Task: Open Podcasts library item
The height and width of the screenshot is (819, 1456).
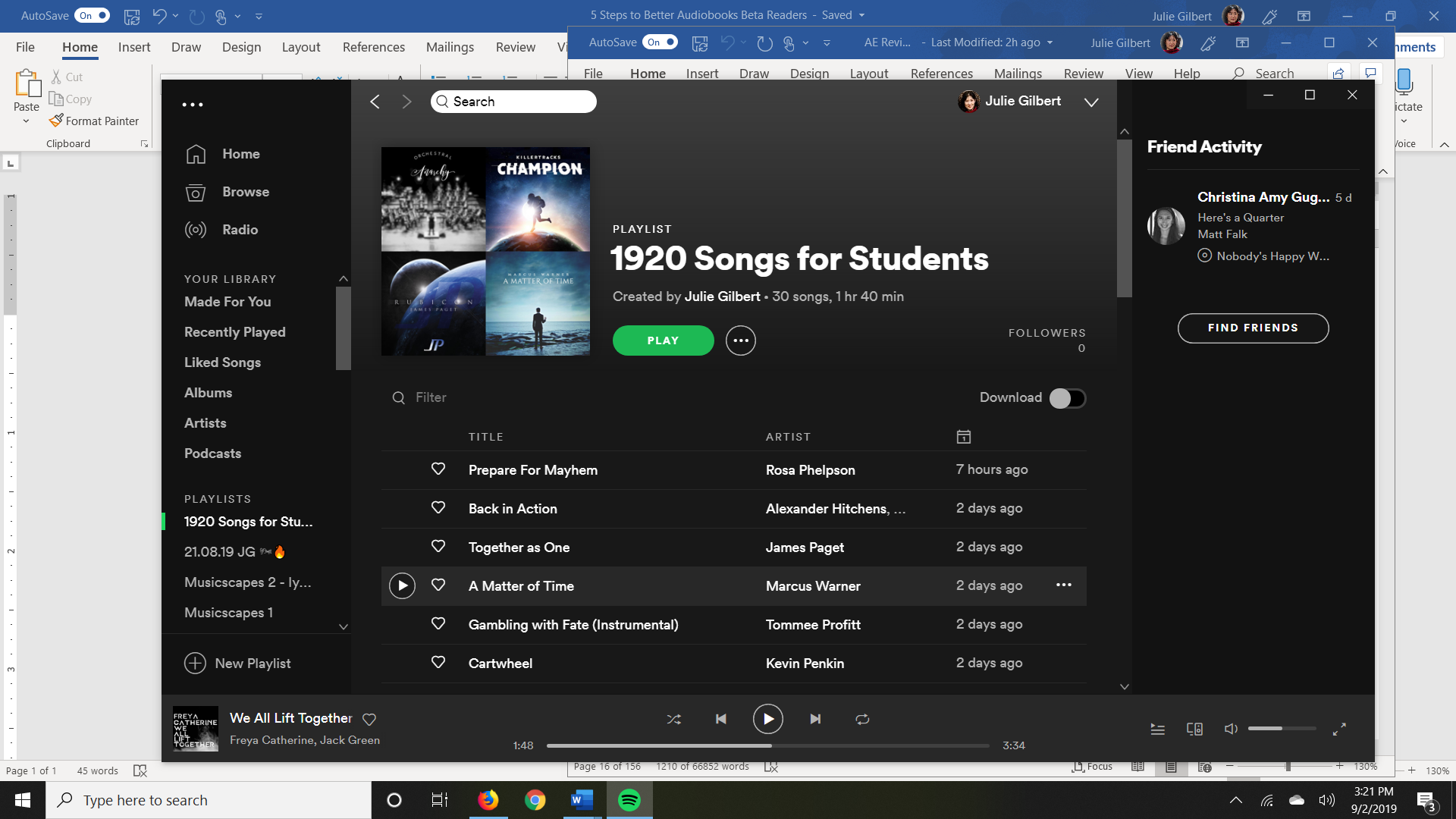Action: (212, 453)
